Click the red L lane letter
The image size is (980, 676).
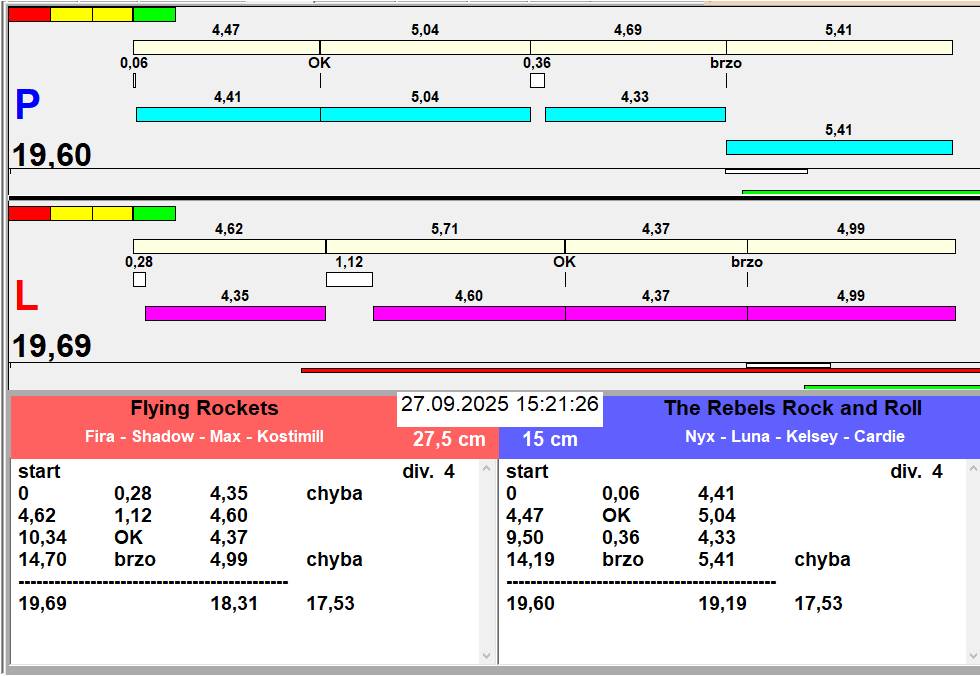[x=26, y=296]
